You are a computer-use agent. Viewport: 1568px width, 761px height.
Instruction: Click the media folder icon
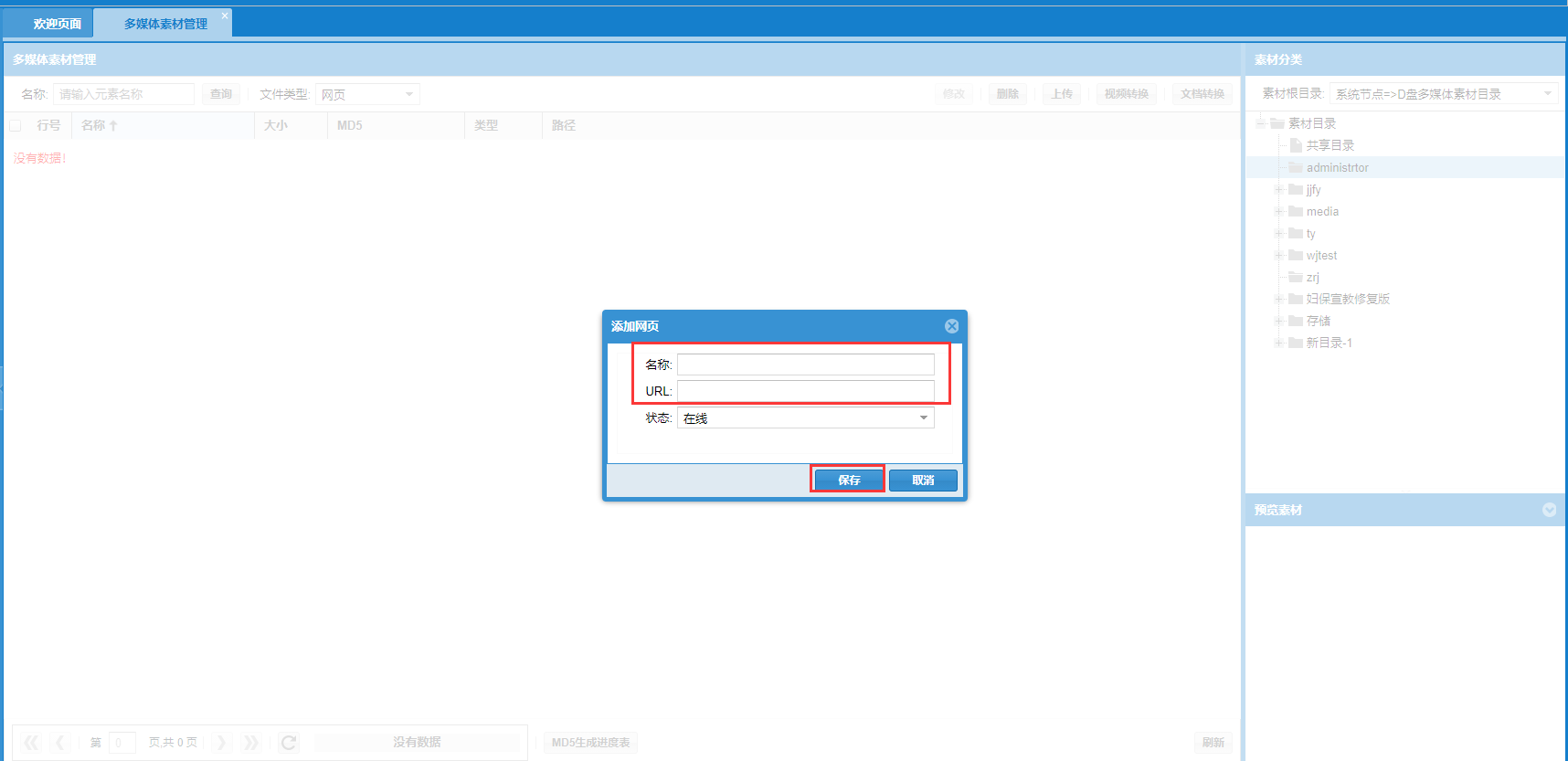click(1296, 211)
